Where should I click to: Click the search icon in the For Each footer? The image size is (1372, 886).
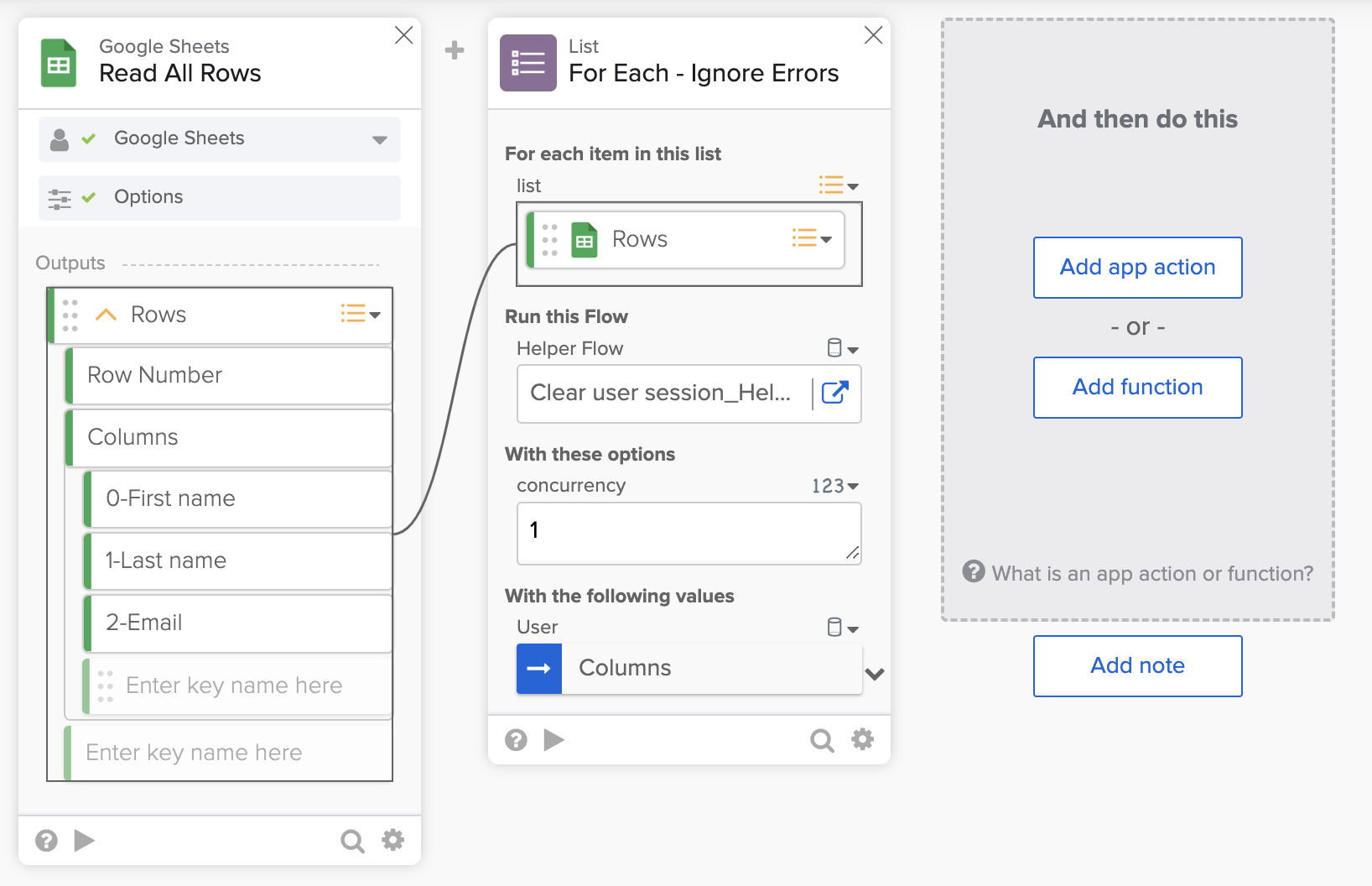[x=822, y=740]
